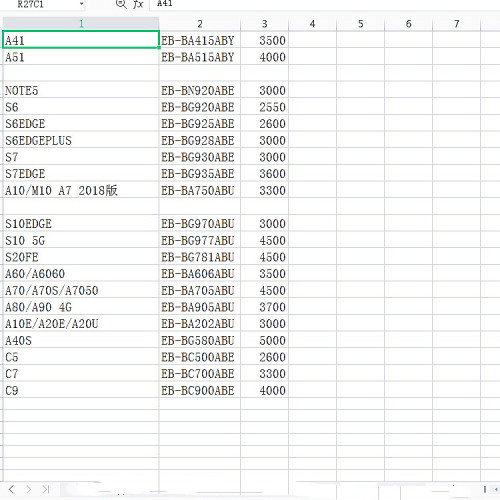The image size is (500, 500).
Task: Select the A60/A6060 cell
Action: click(x=81, y=273)
